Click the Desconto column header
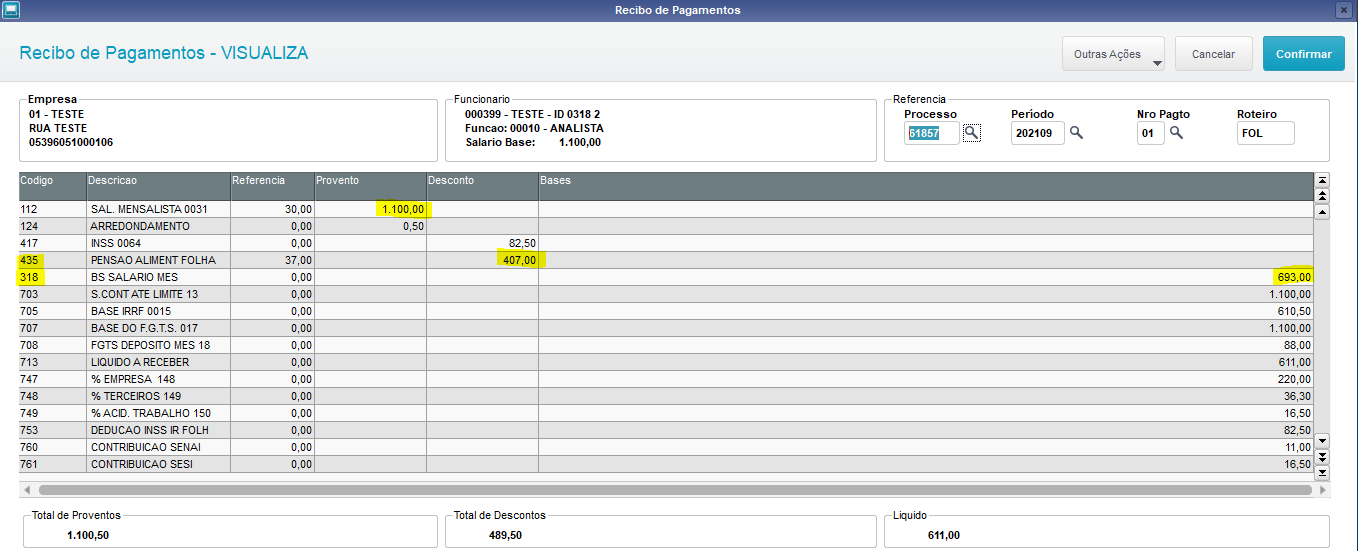 (x=482, y=186)
